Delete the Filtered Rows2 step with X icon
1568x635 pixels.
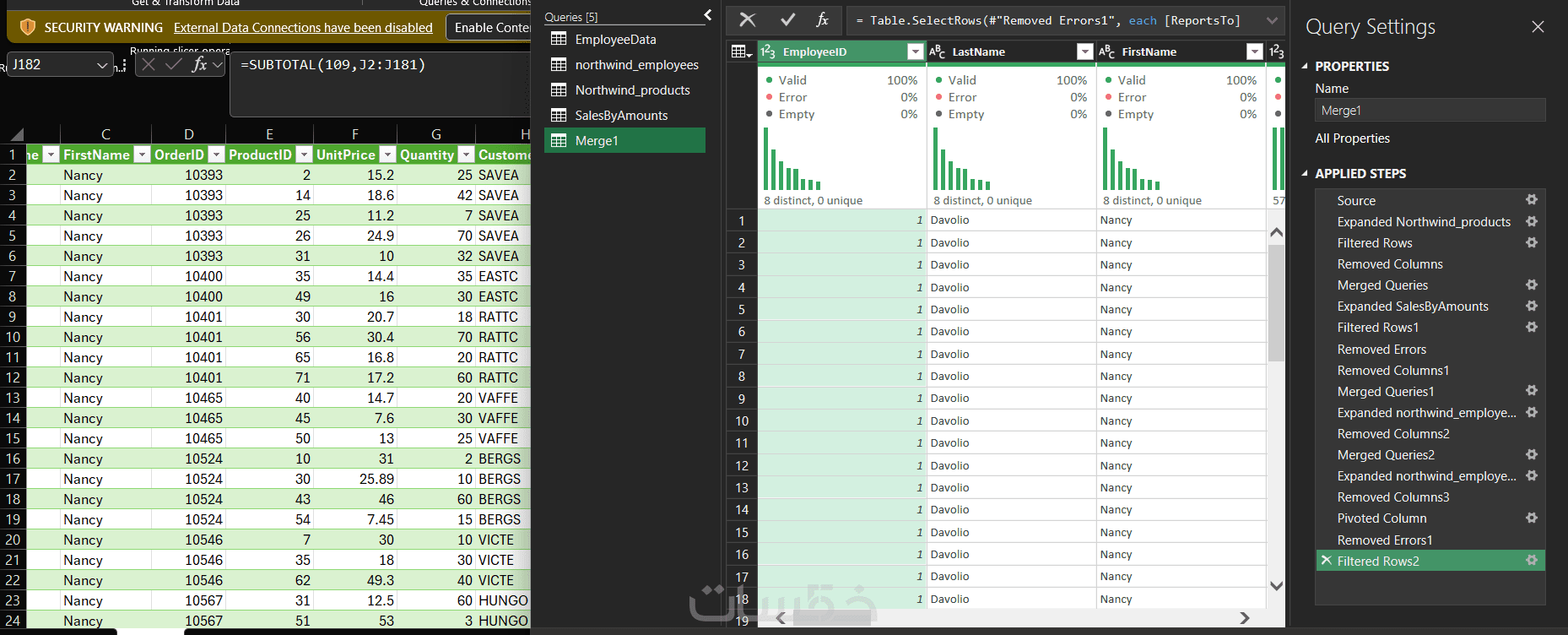click(x=1326, y=561)
